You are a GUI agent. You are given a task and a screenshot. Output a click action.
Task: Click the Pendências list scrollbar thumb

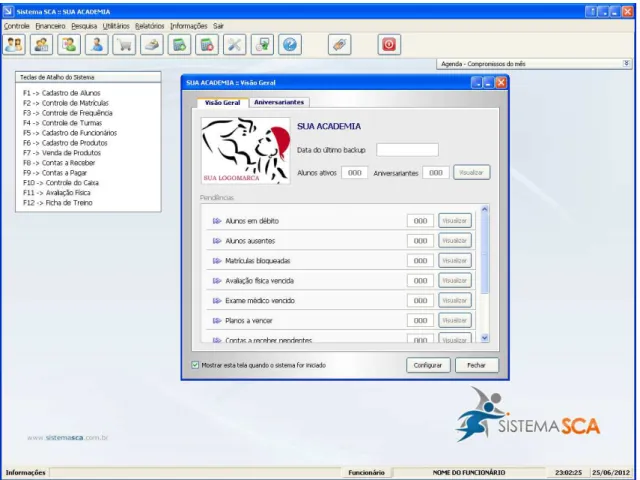484,253
